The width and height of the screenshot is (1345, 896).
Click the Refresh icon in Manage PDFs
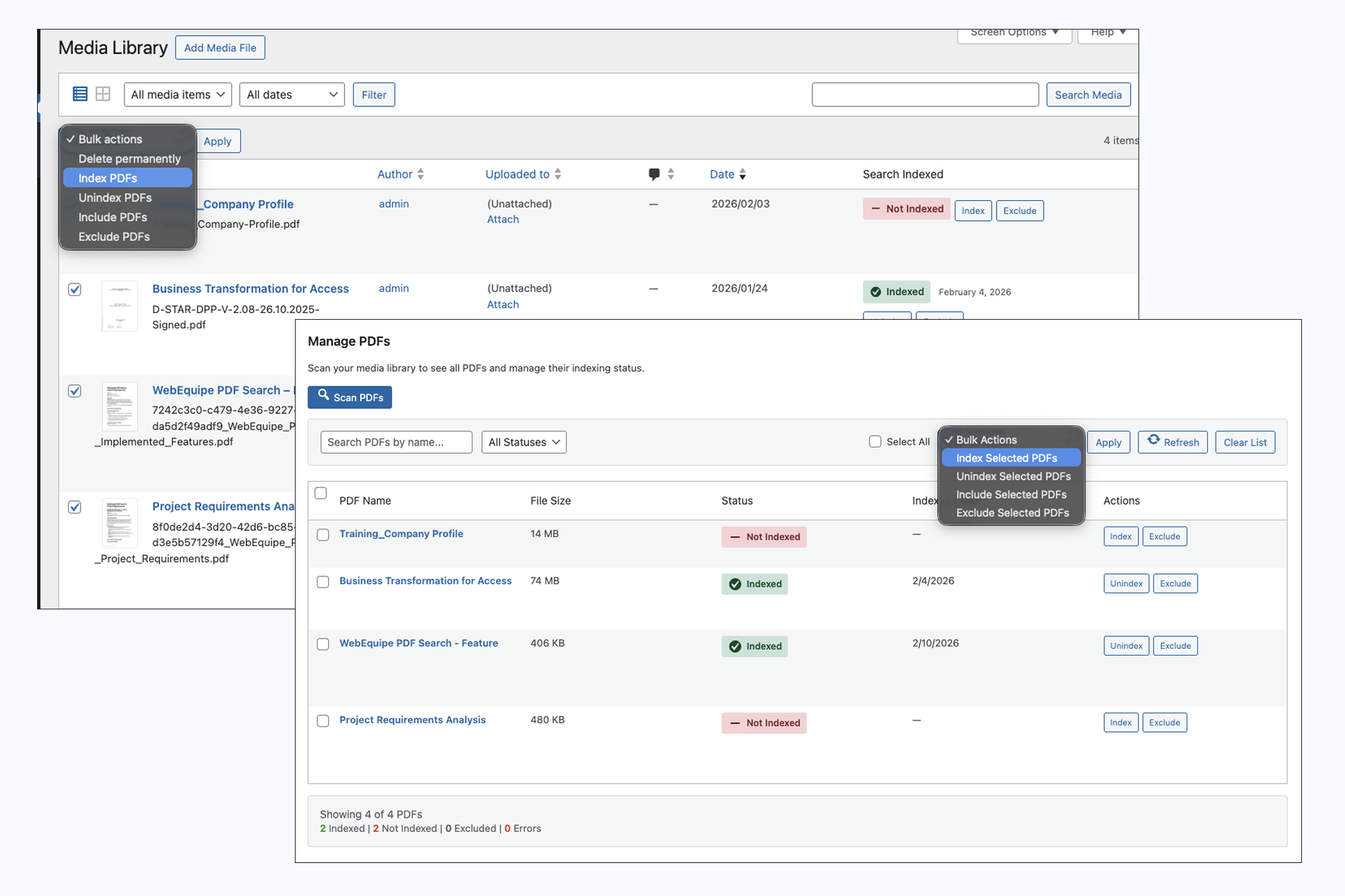click(x=1152, y=441)
